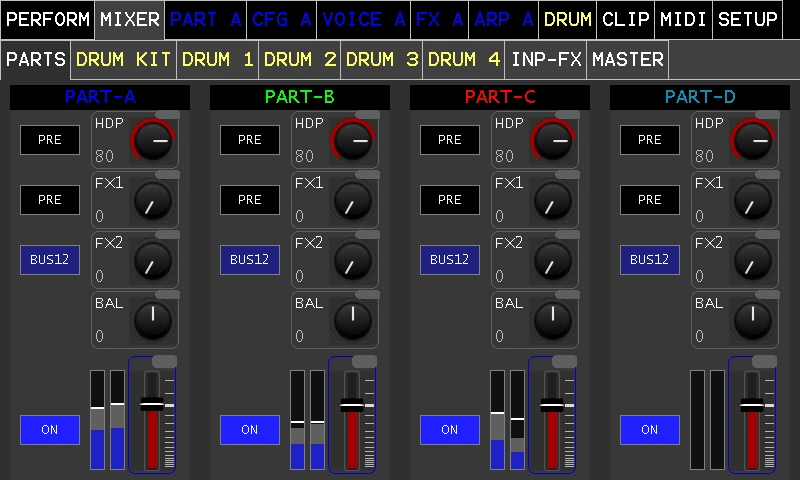Toggle PART-D HDP PRE button
Screen dimensions: 800x480
tap(650, 140)
